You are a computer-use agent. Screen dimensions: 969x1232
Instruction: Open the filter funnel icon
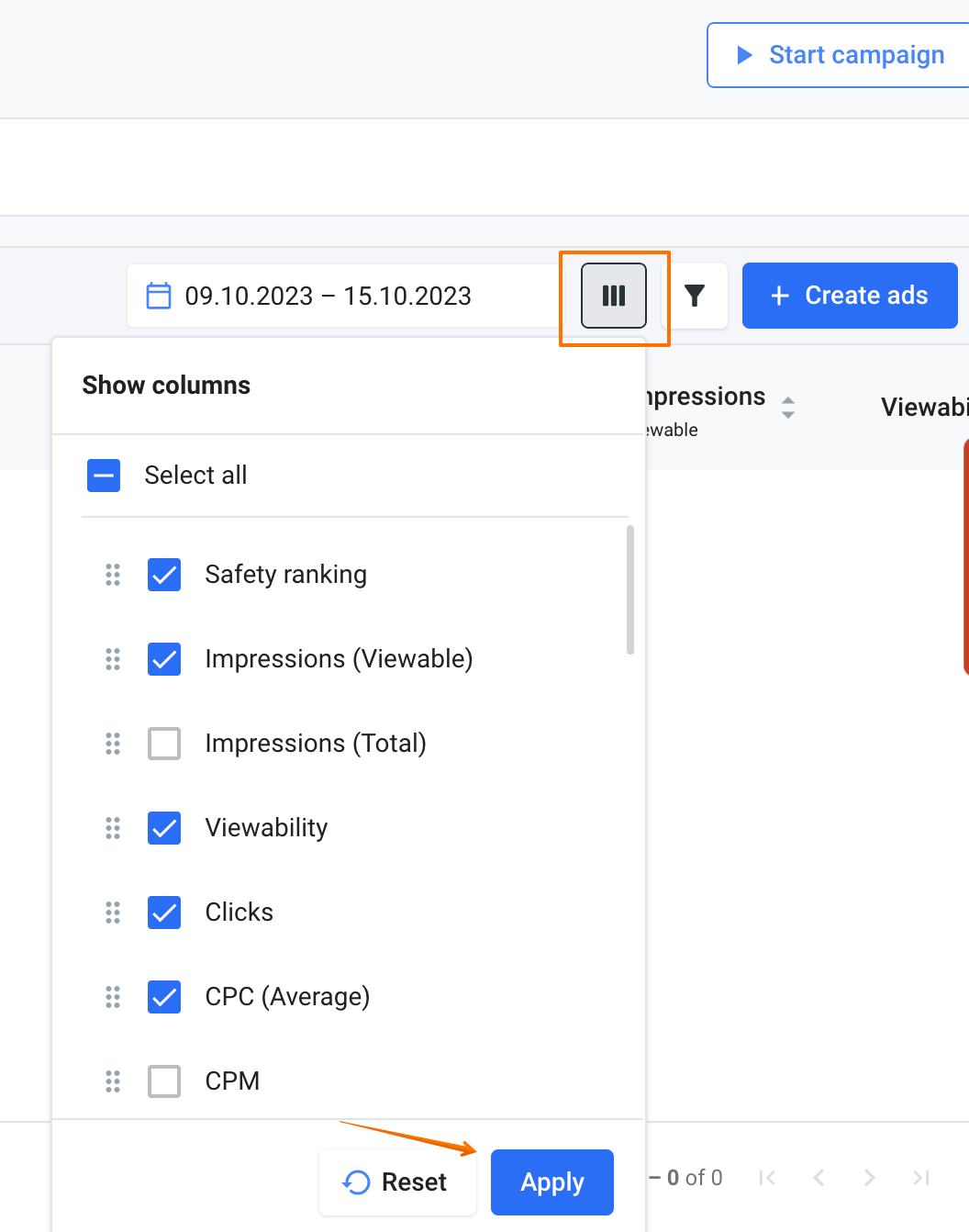(695, 296)
